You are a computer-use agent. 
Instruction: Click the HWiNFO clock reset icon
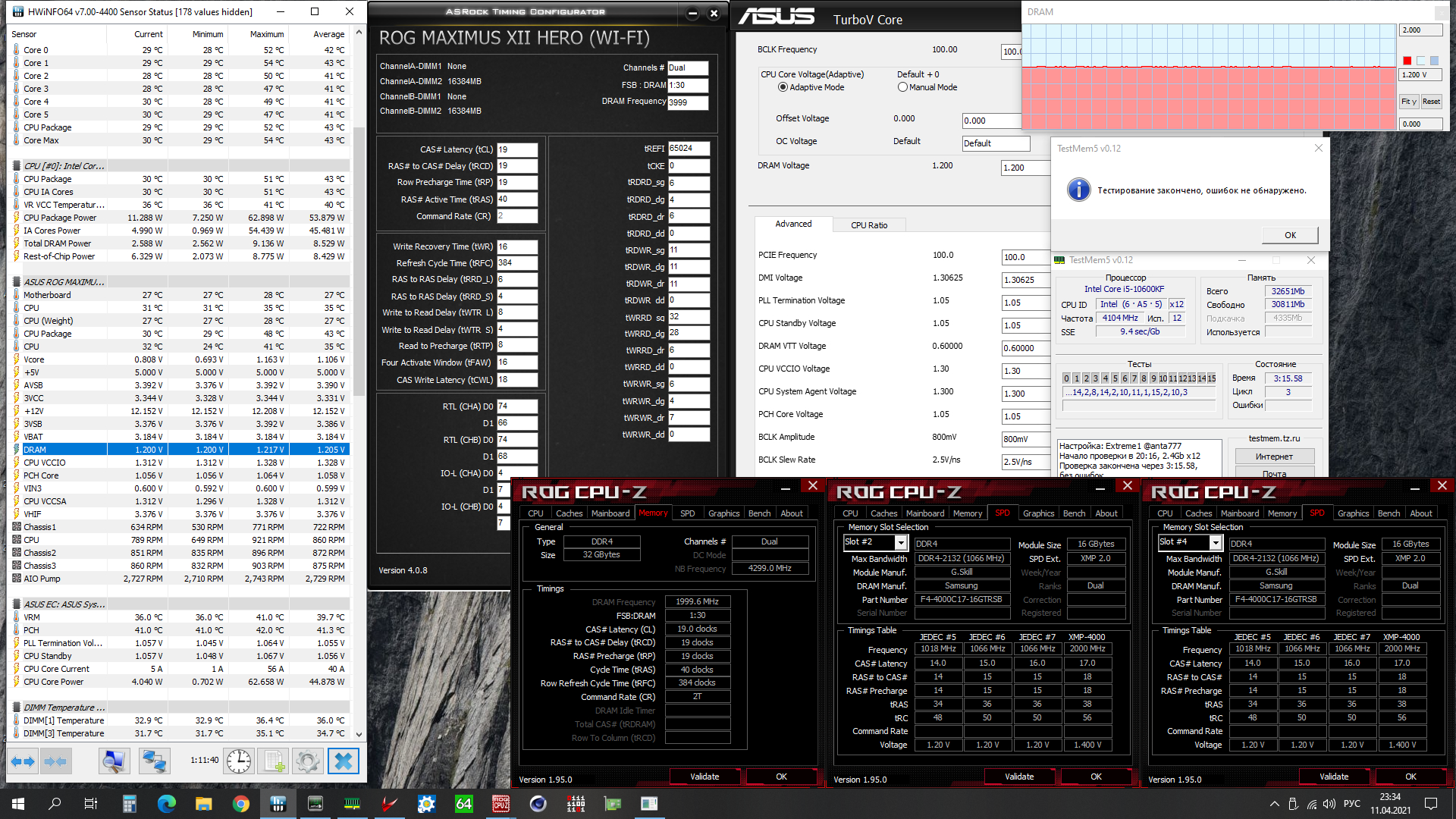point(238,761)
